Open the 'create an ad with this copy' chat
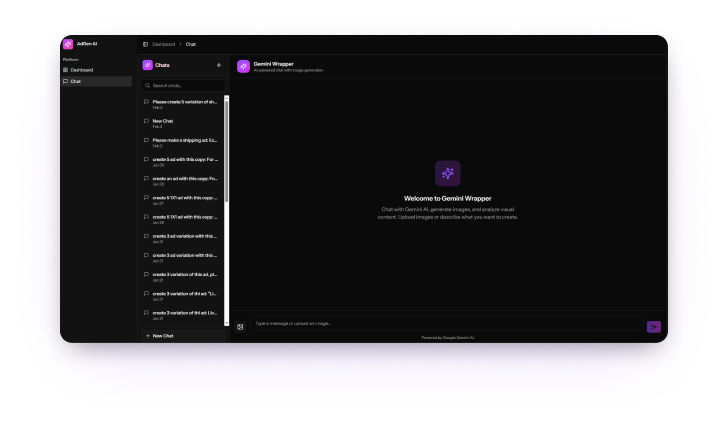The image size is (728, 428). (x=184, y=181)
